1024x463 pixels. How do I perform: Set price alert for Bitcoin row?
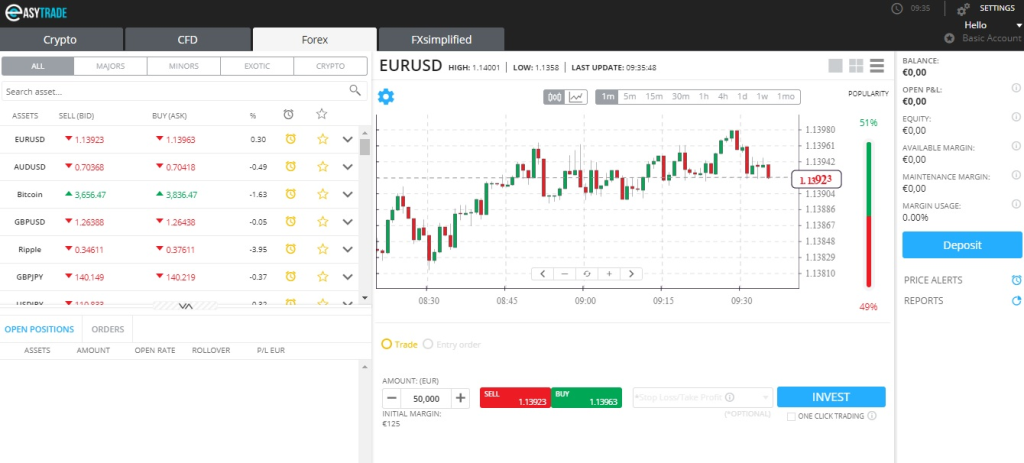[x=291, y=194]
